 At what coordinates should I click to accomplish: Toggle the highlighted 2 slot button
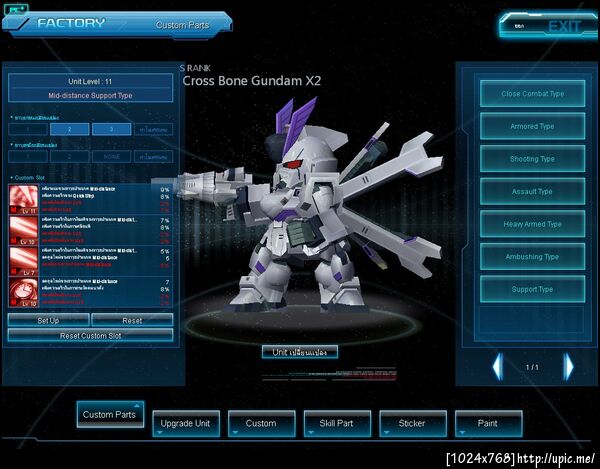(x=70, y=129)
